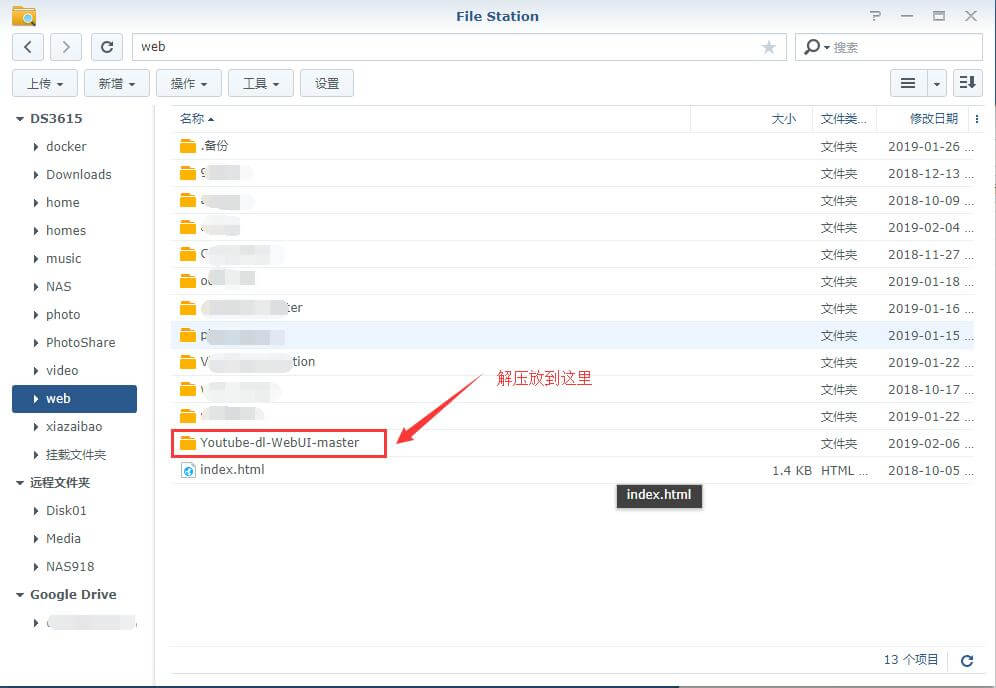
Task: Expand the docker folder in sidebar
Action: [36, 146]
